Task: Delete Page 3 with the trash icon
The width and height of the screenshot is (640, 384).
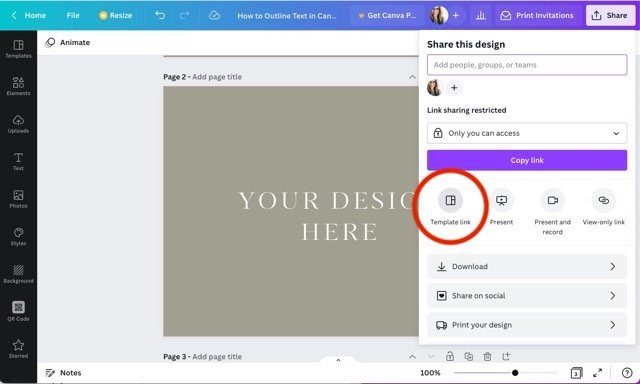Action: (487, 357)
